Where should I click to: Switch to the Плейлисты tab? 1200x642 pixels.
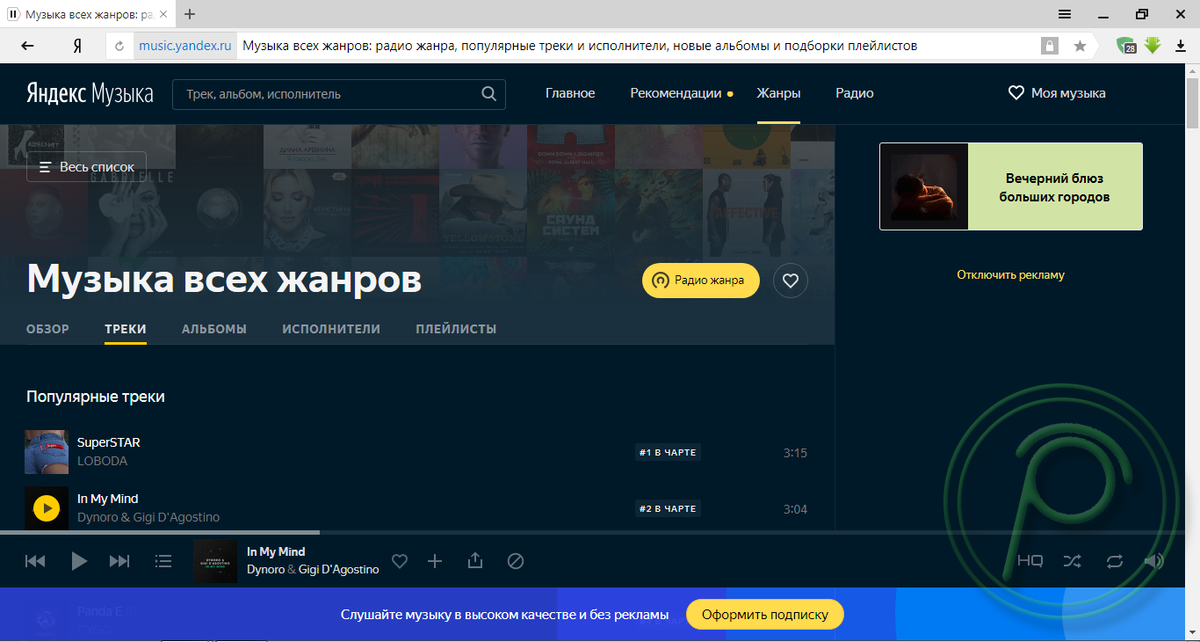tap(456, 329)
